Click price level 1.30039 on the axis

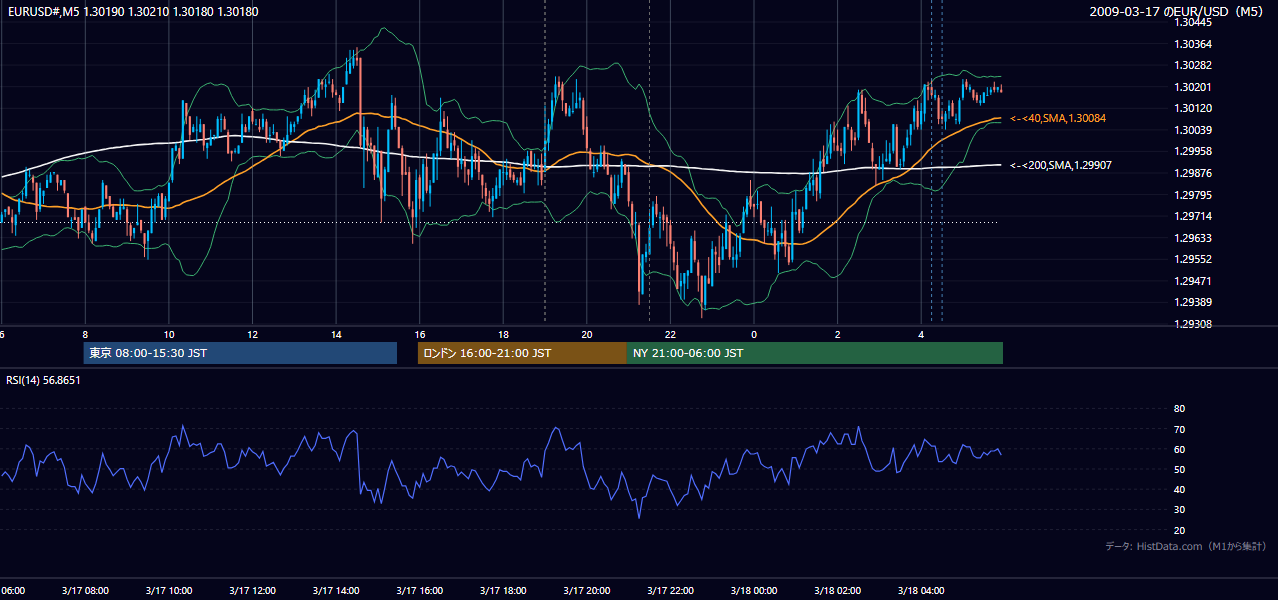1195,130
